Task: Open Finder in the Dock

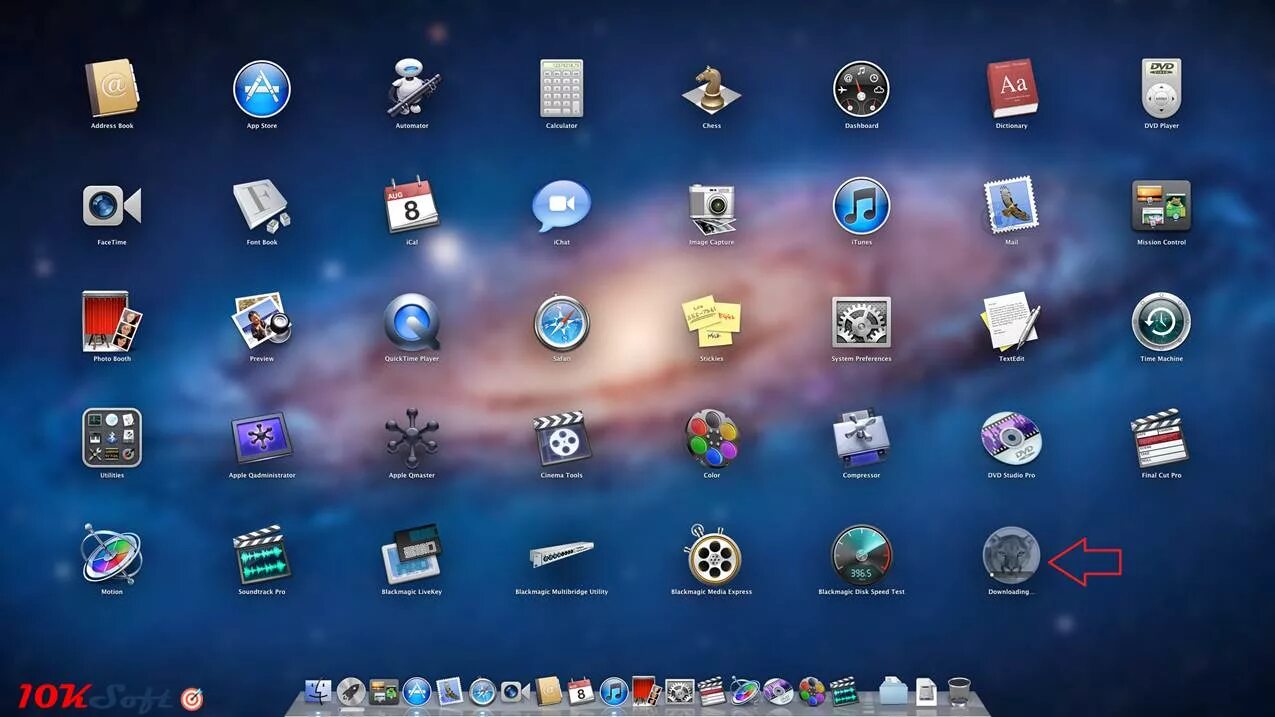Action: coord(318,692)
